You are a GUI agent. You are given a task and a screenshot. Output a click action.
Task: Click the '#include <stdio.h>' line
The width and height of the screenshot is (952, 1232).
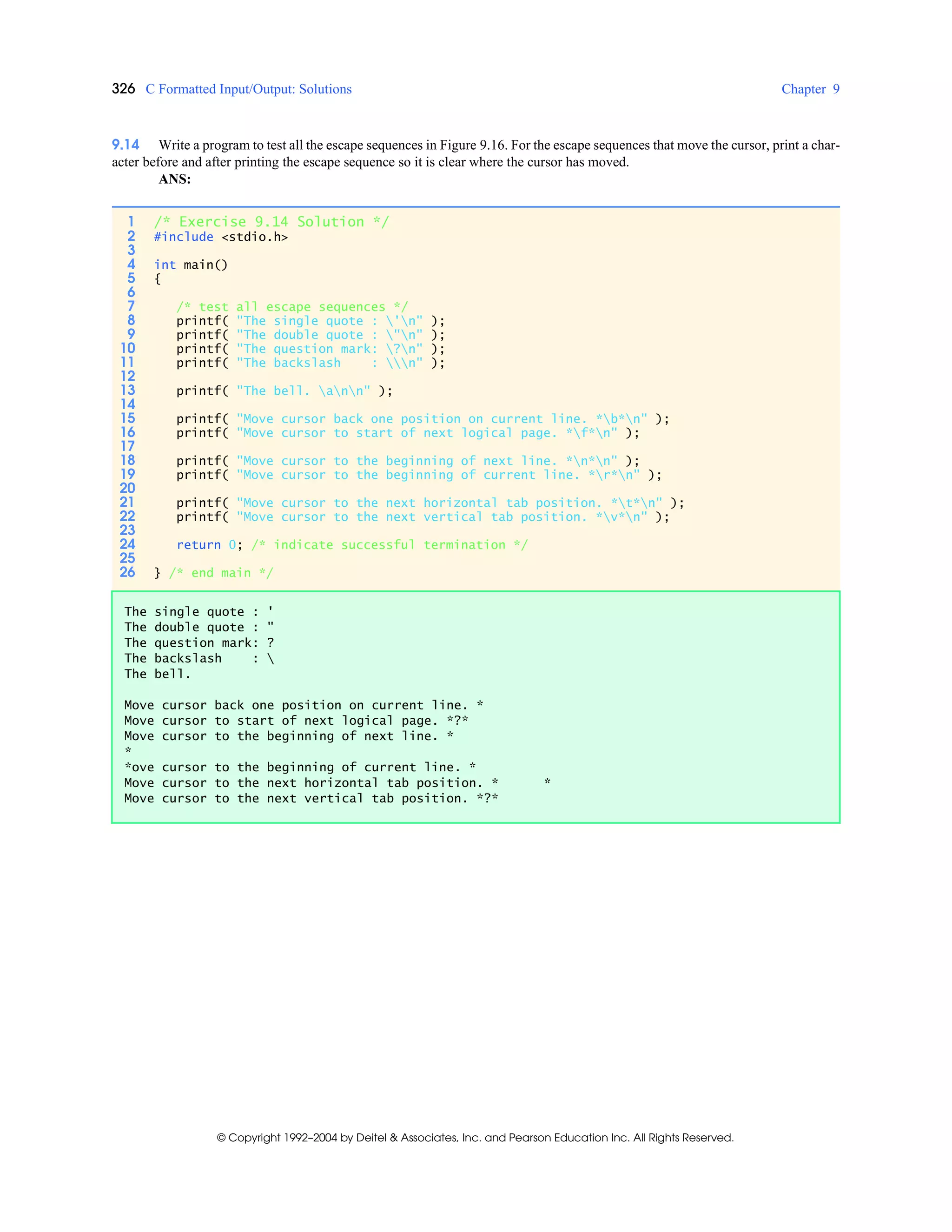(221, 237)
